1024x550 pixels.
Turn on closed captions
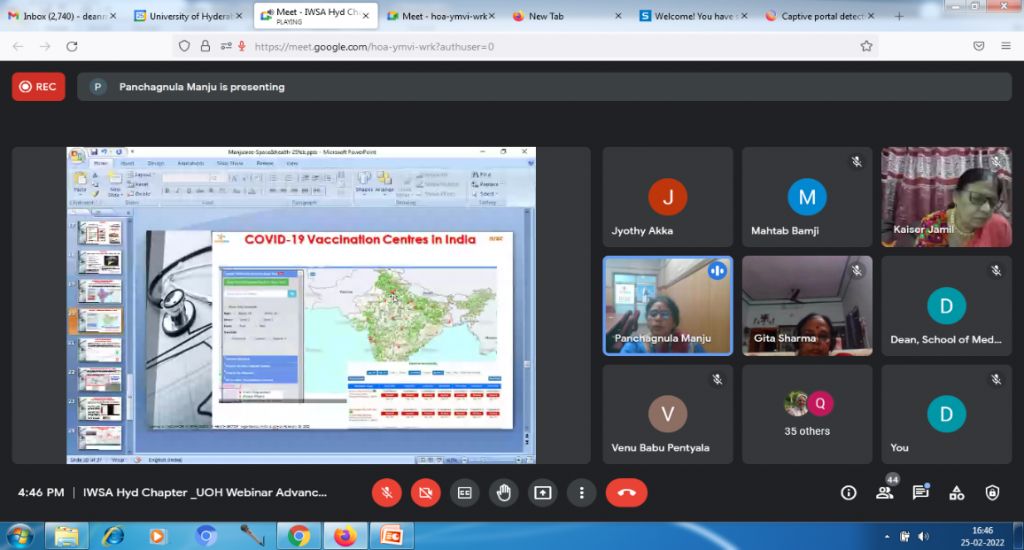pos(464,492)
